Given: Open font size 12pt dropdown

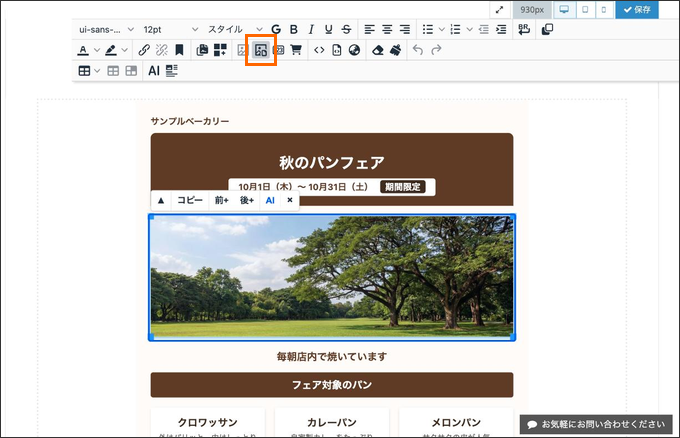Looking at the screenshot, I should [x=171, y=29].
